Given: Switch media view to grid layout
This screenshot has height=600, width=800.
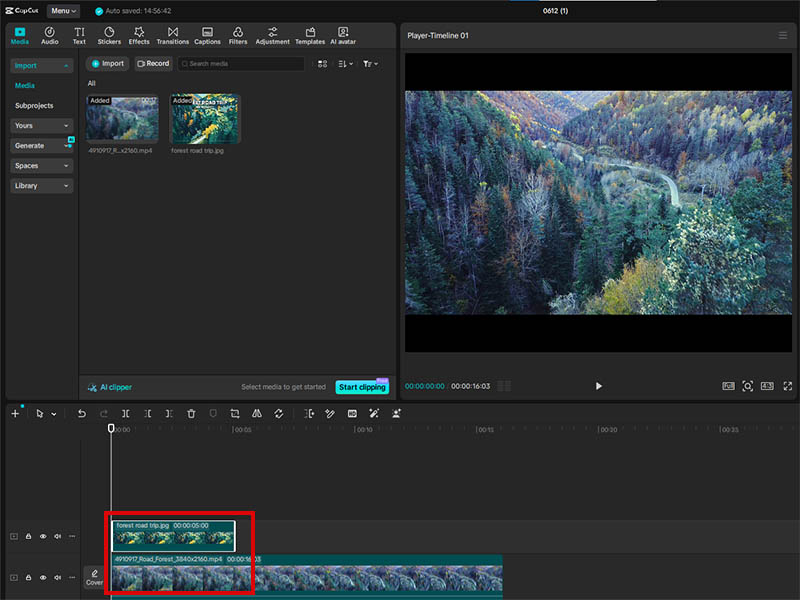Looking at the screenshot, I should point(322,64).
